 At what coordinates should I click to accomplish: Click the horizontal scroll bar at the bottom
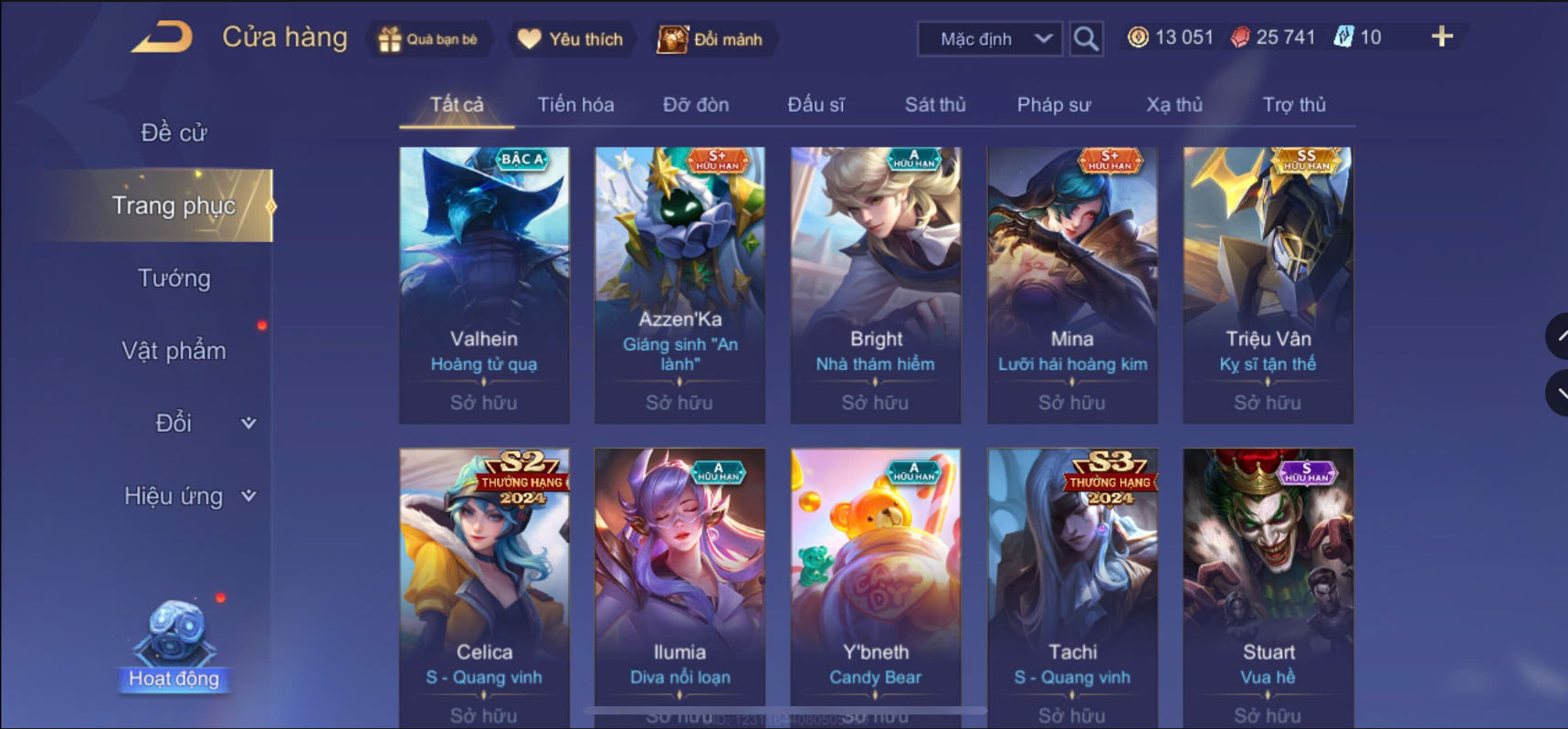tap(785, 710)
